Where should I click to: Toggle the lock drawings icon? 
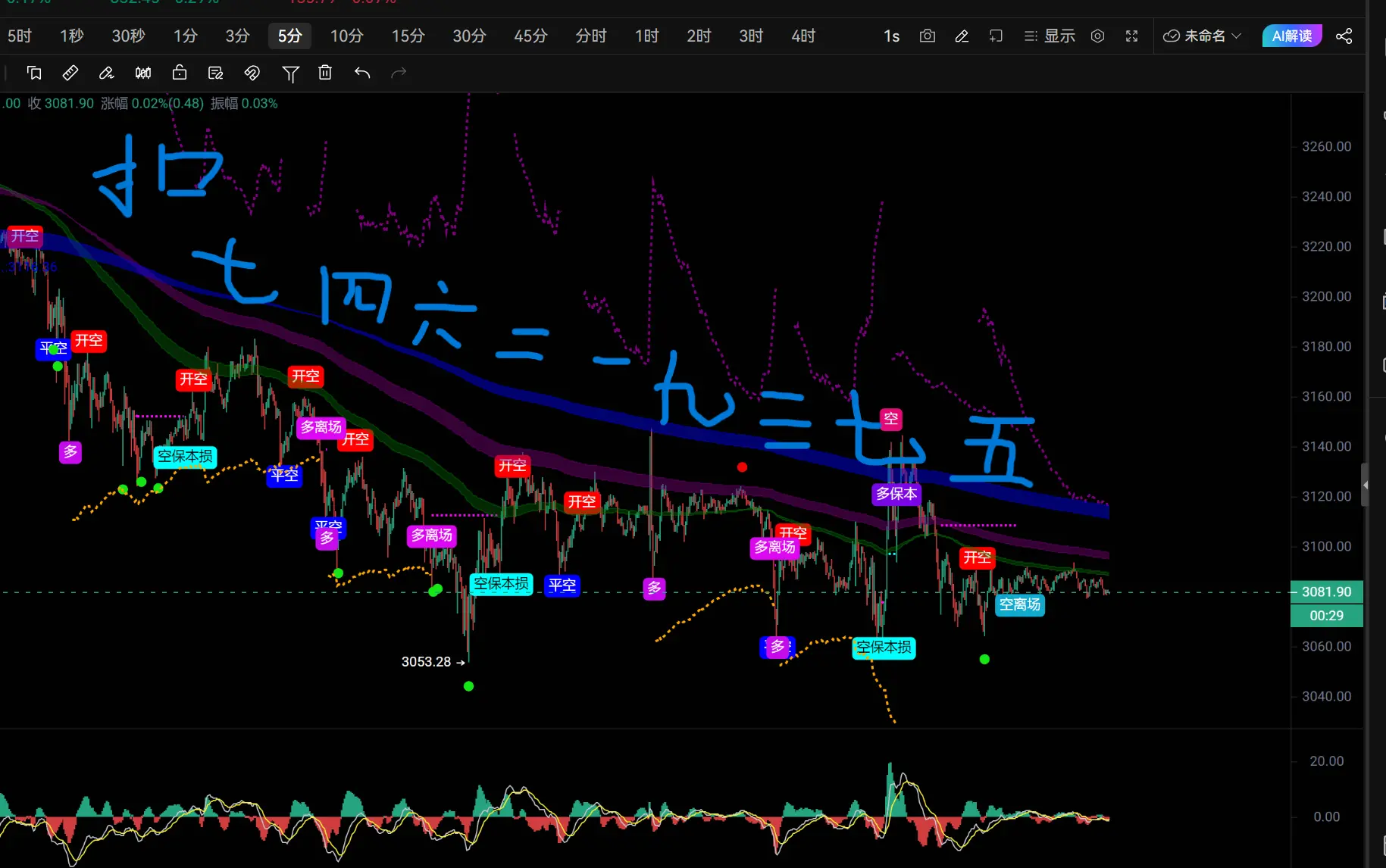(180, 73)
